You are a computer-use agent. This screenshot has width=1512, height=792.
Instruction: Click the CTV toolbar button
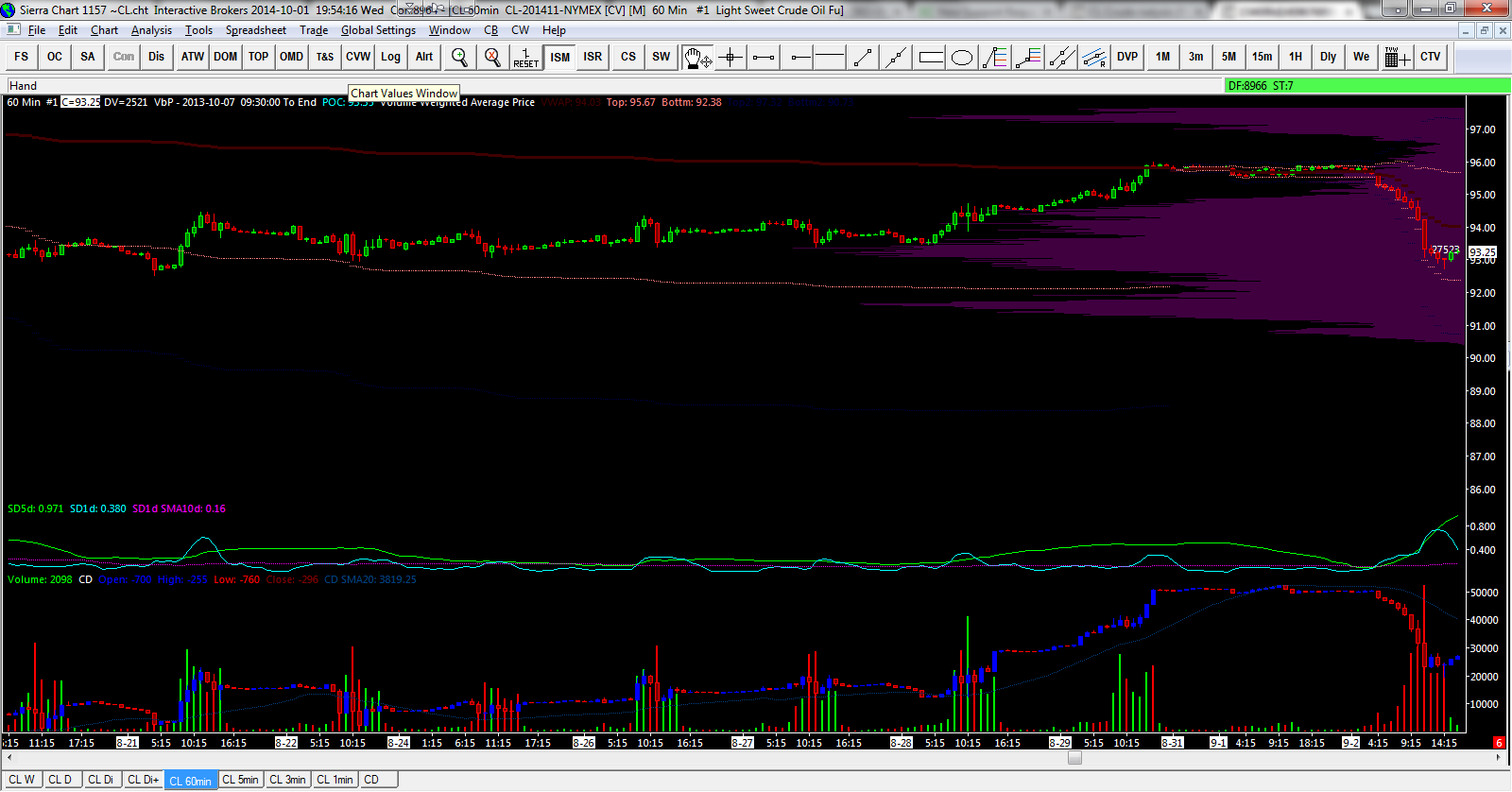(1431, 57)
